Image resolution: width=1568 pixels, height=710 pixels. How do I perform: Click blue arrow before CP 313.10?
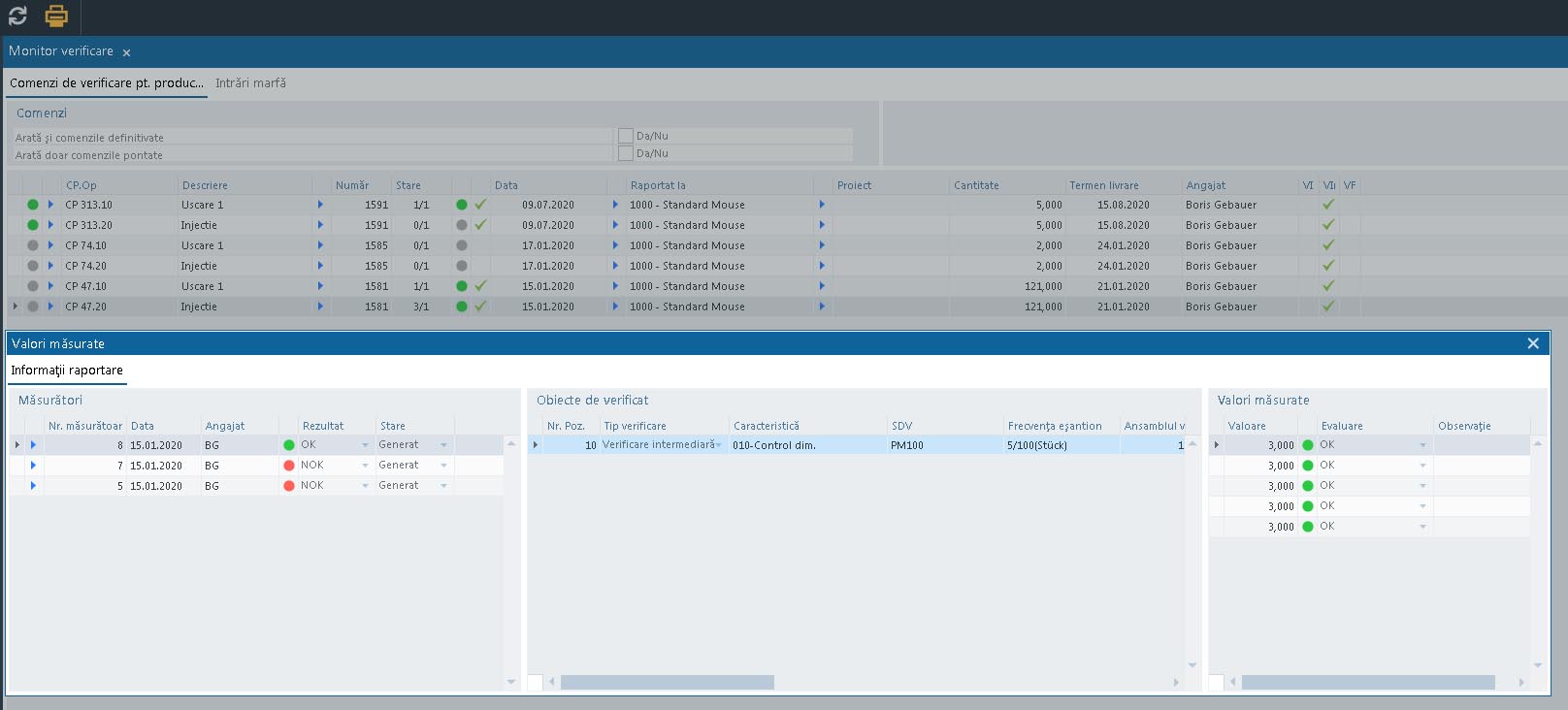50,205
